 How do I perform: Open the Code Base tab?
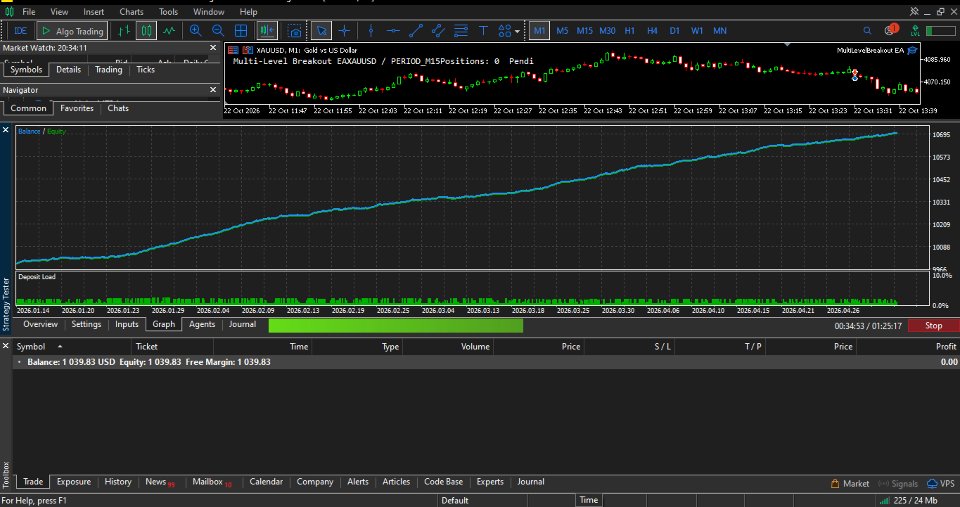(443, 482)
